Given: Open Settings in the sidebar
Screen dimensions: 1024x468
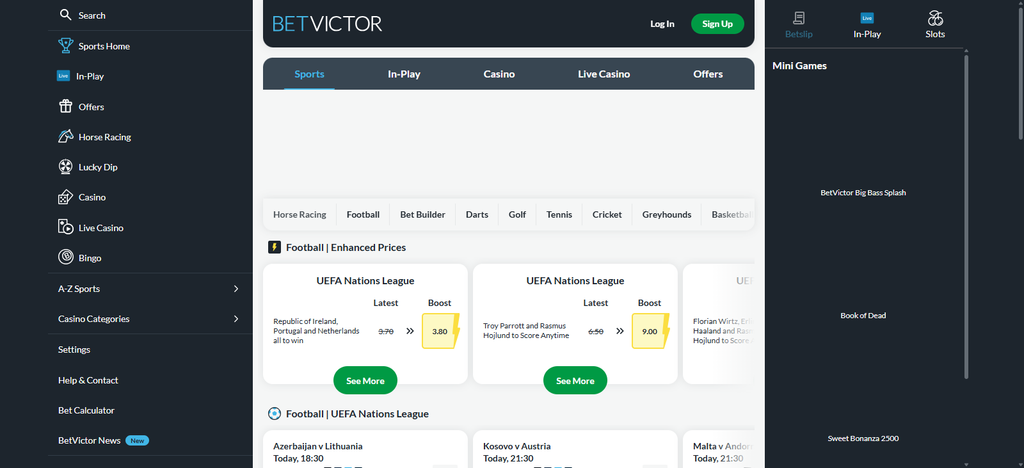Looking at the screenshot, I should [74, 349].
